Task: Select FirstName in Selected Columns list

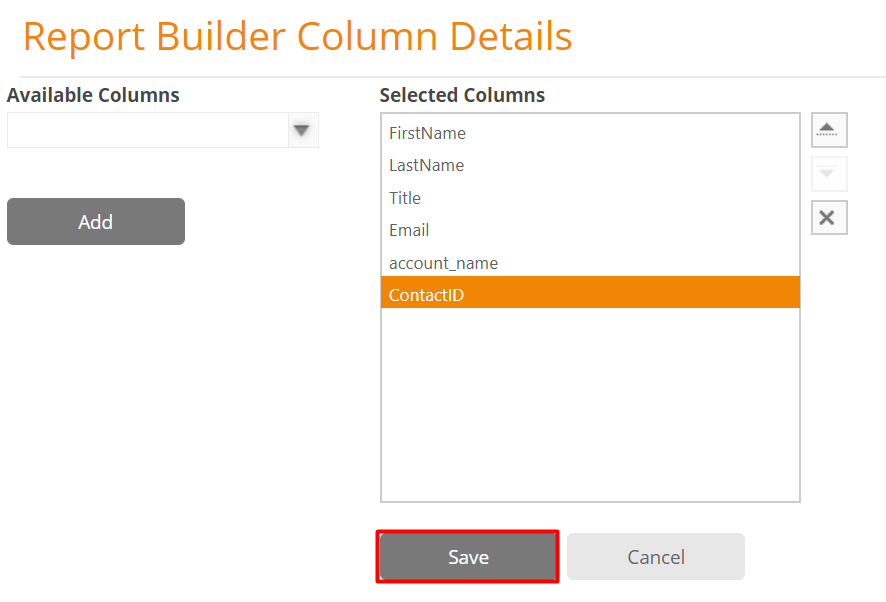Action: click(590, 133)
